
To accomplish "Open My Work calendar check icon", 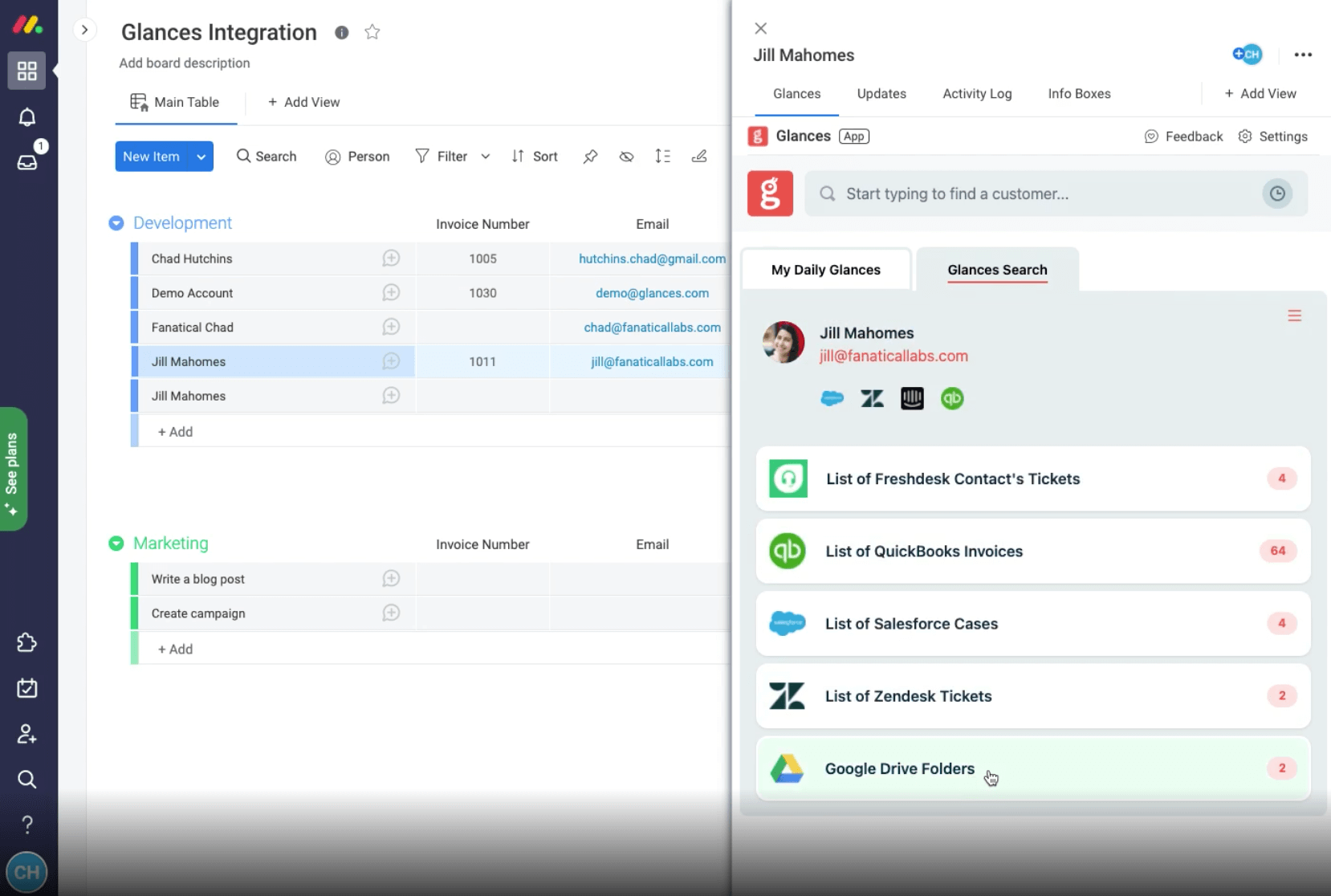I will (27, 688).
